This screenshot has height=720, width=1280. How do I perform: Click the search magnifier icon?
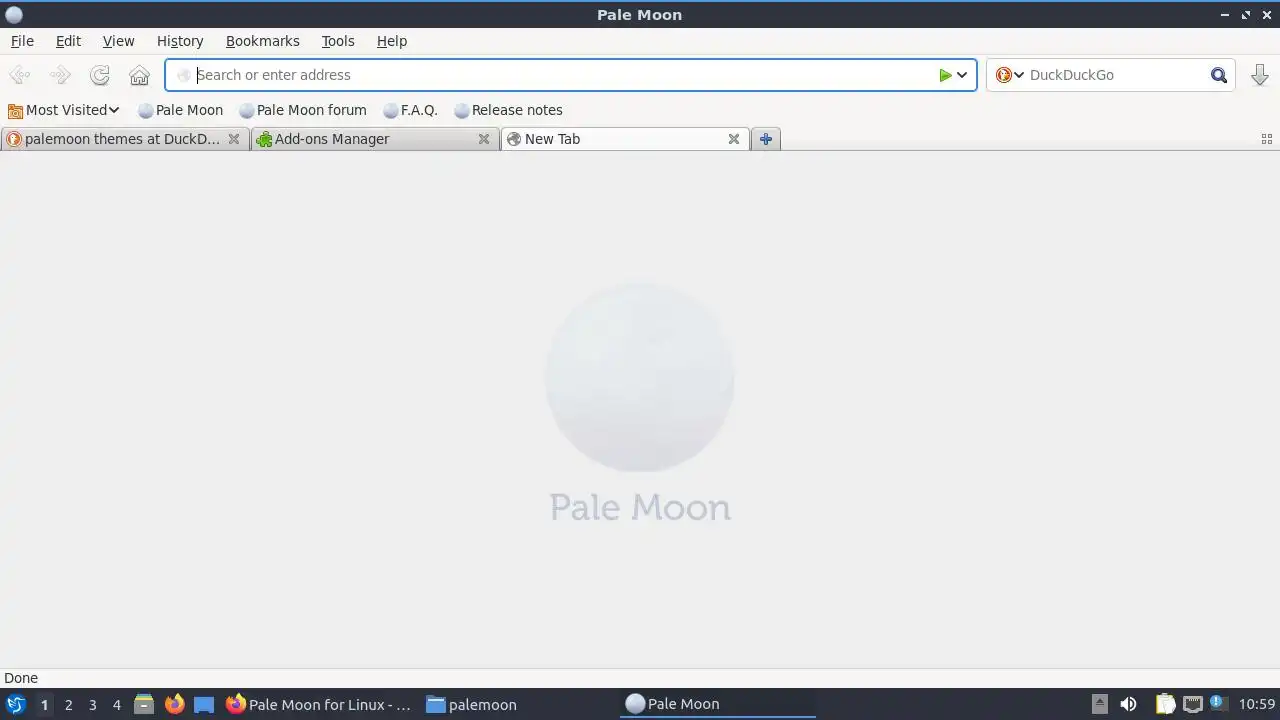click(1218, 75)
